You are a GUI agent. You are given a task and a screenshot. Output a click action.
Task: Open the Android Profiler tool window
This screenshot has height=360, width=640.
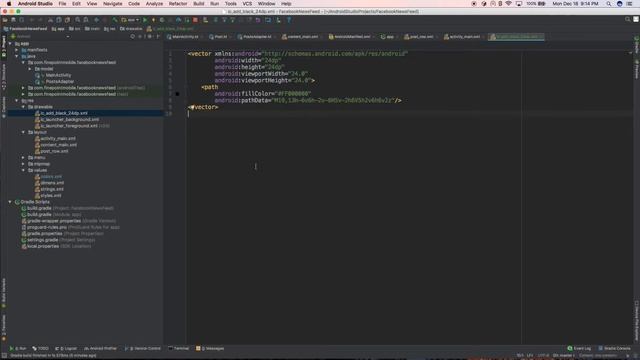(100, 349)
